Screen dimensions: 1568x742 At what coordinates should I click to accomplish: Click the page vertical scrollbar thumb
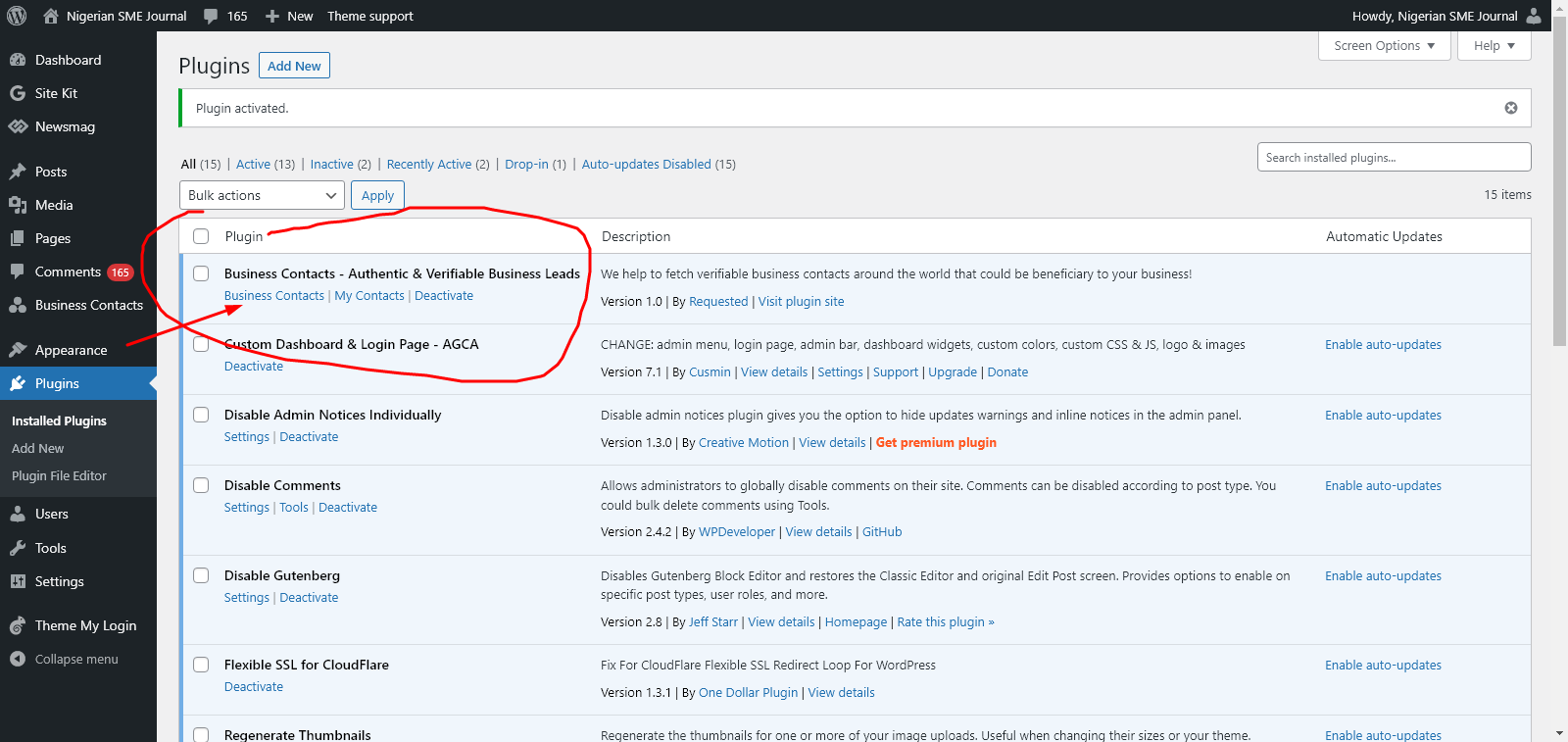[x=1559, y=180]
